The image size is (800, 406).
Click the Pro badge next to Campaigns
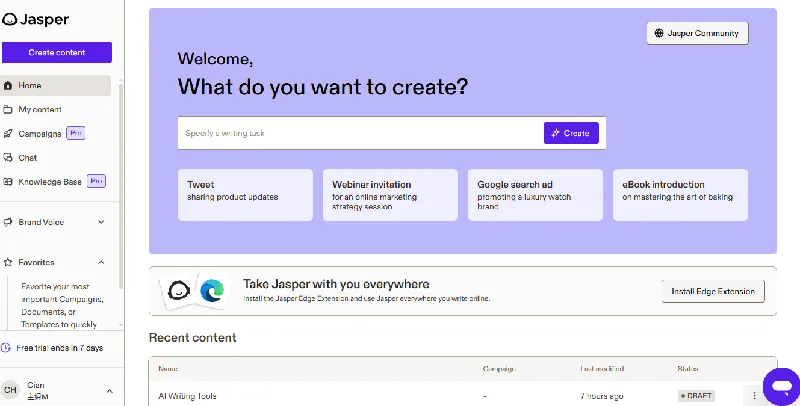(76, 133)
